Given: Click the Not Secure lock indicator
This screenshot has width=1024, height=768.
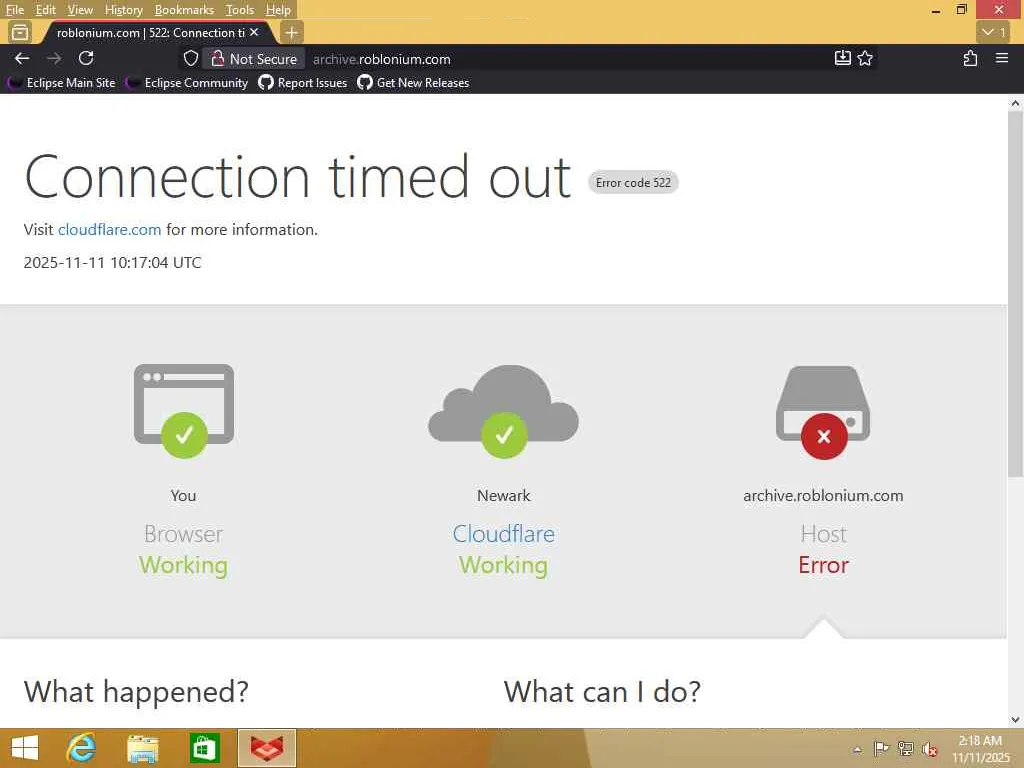Looking at the screenshot, I should tap(253, 59).
